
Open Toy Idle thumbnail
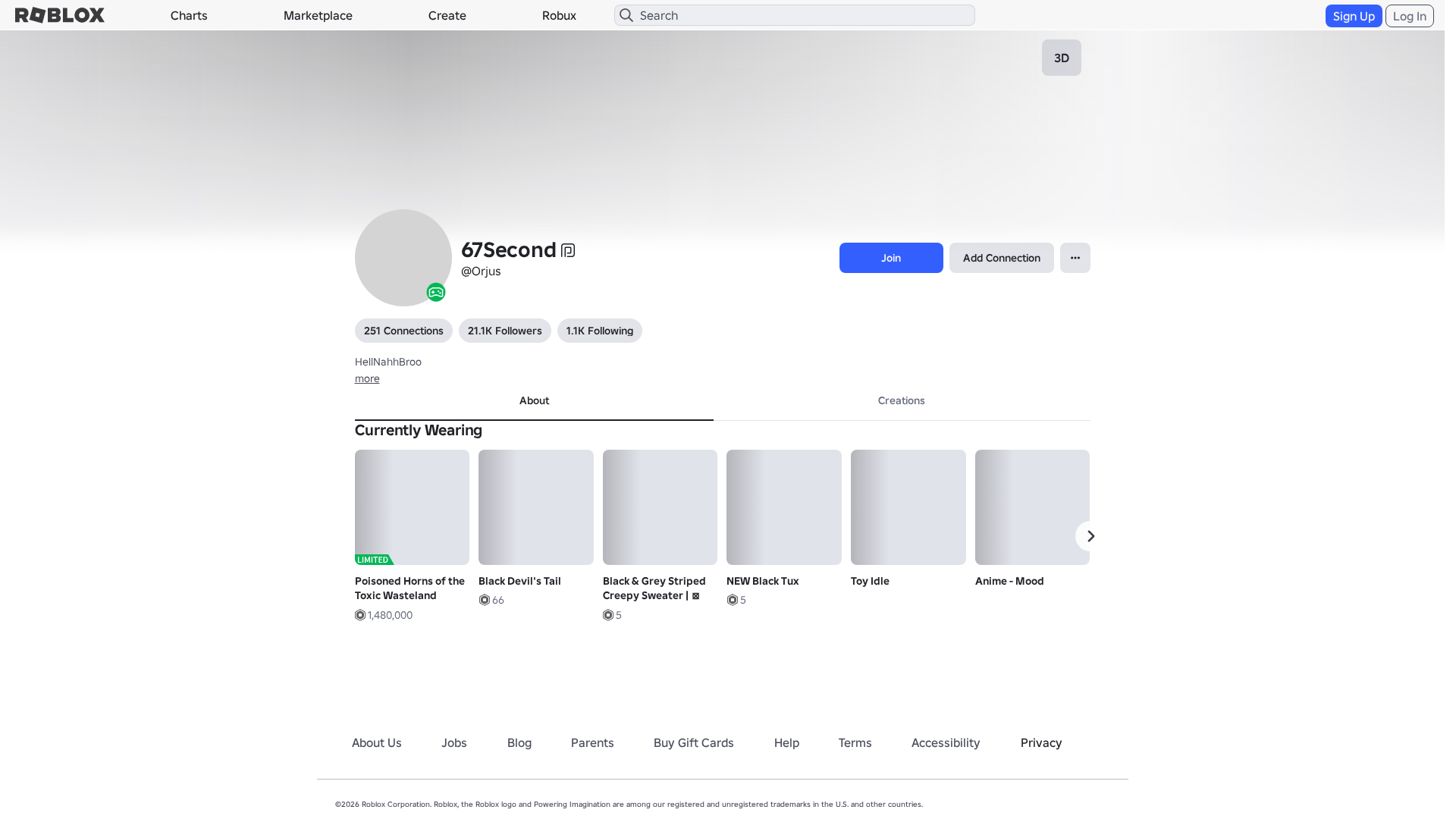coord(908,507)
